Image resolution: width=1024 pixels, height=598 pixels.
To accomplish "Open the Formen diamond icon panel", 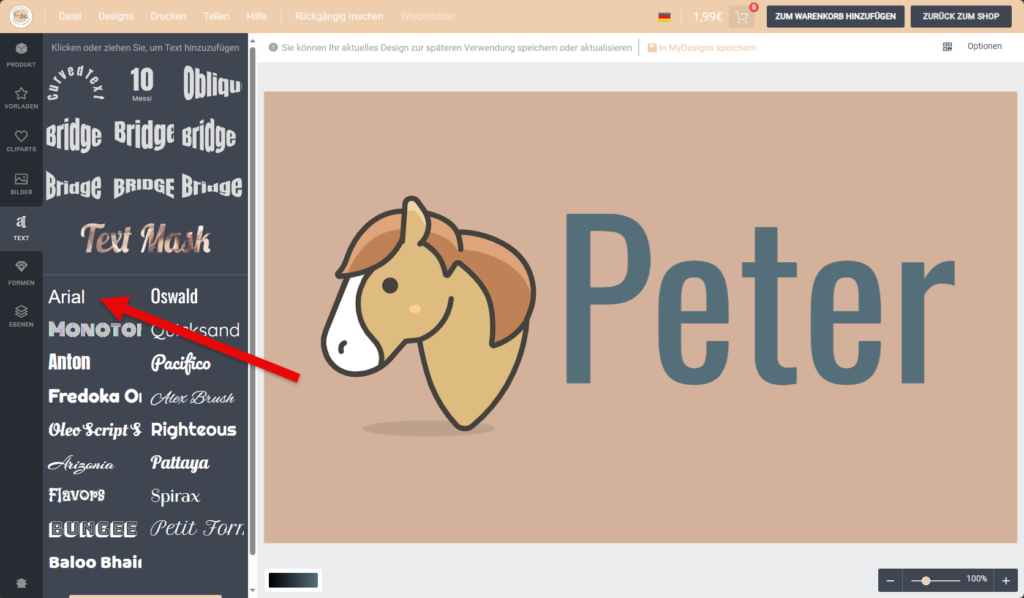I will (x=21, y=271).
